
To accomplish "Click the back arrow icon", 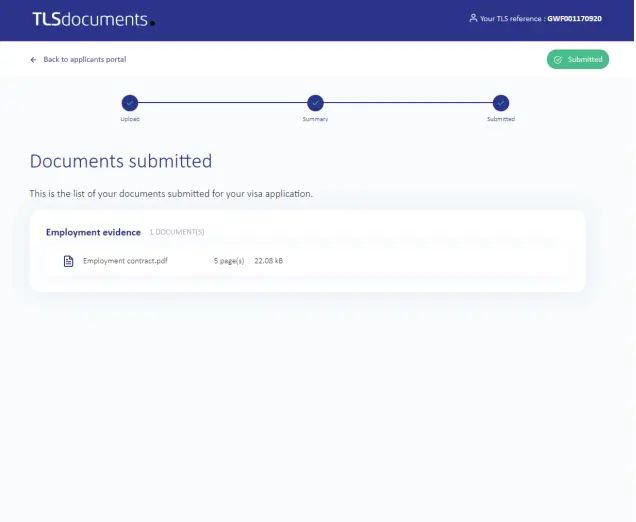I will pos(33,59).
